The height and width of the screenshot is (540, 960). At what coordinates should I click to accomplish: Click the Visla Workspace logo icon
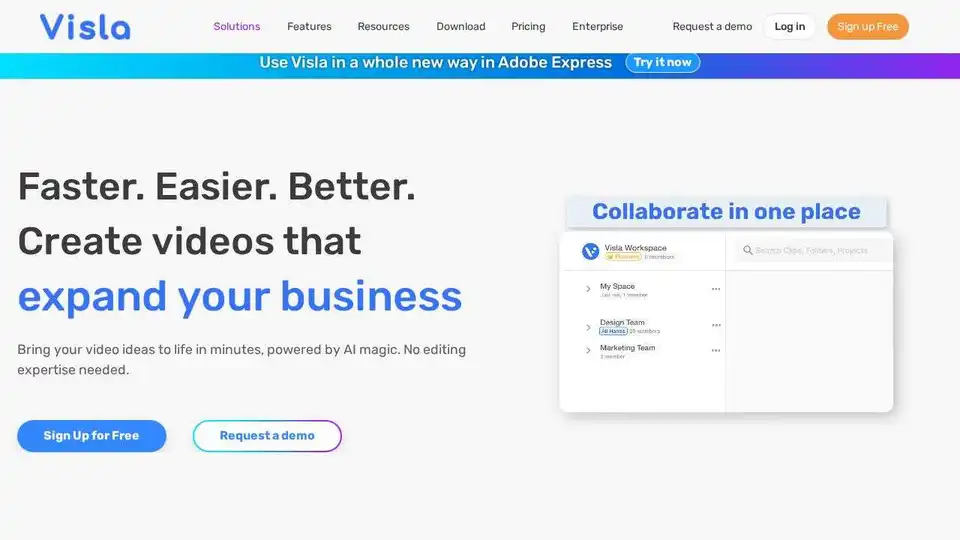(590, 251)
